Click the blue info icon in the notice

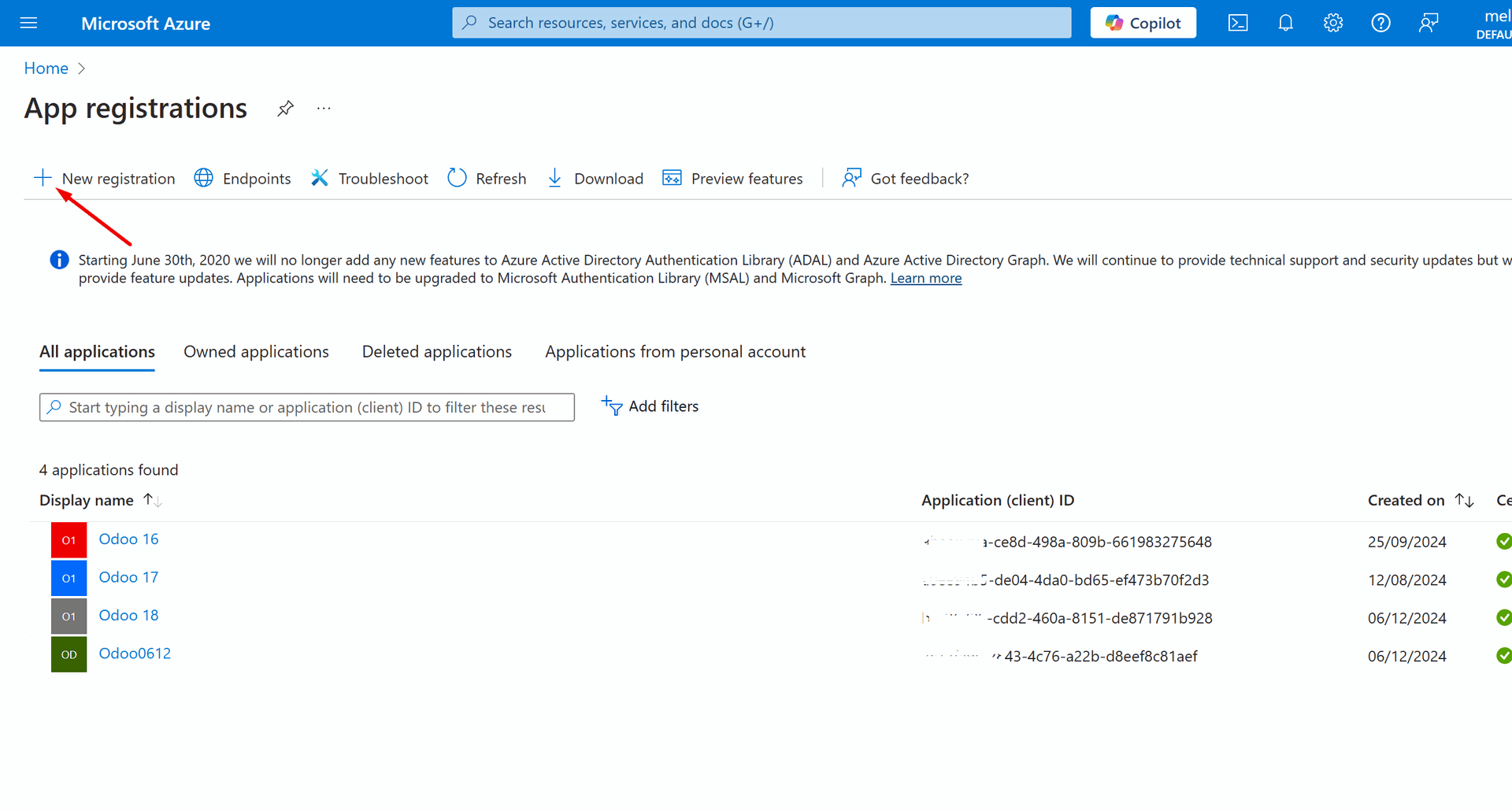tap(59, 260)
